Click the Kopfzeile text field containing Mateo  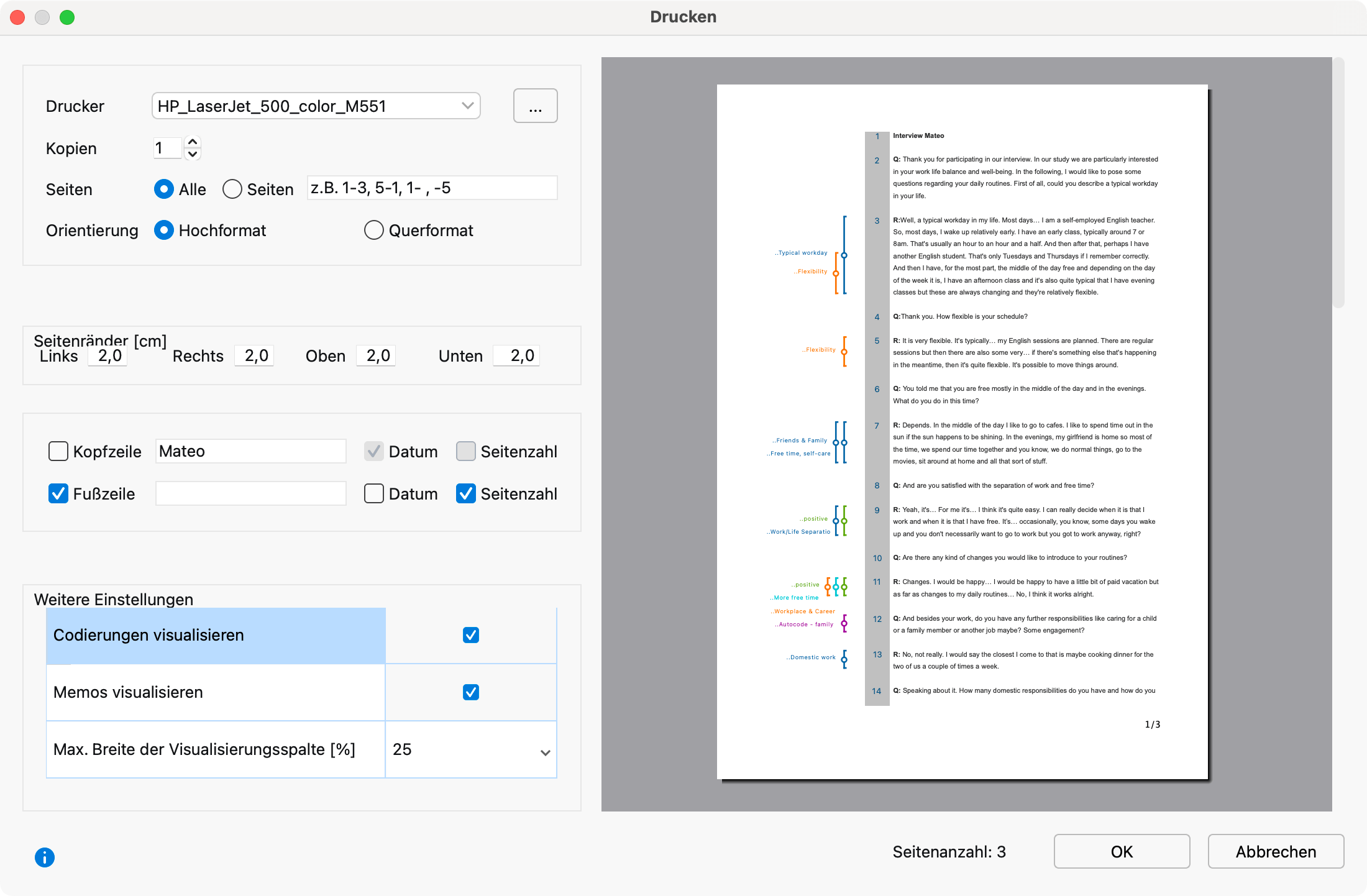pyautogui.click(x=250, y=452)
